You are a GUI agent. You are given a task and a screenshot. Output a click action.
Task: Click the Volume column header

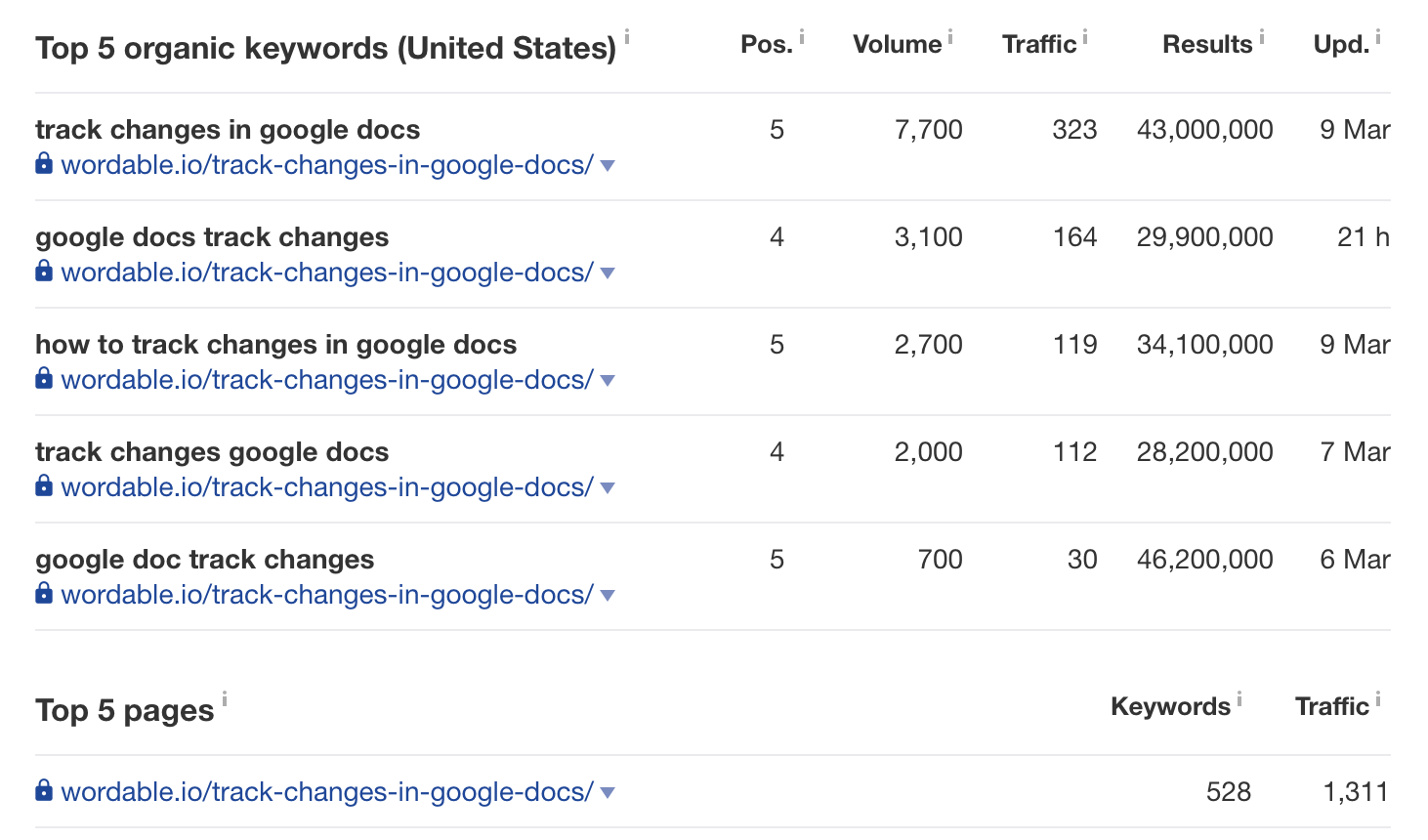tap(897, 45)
